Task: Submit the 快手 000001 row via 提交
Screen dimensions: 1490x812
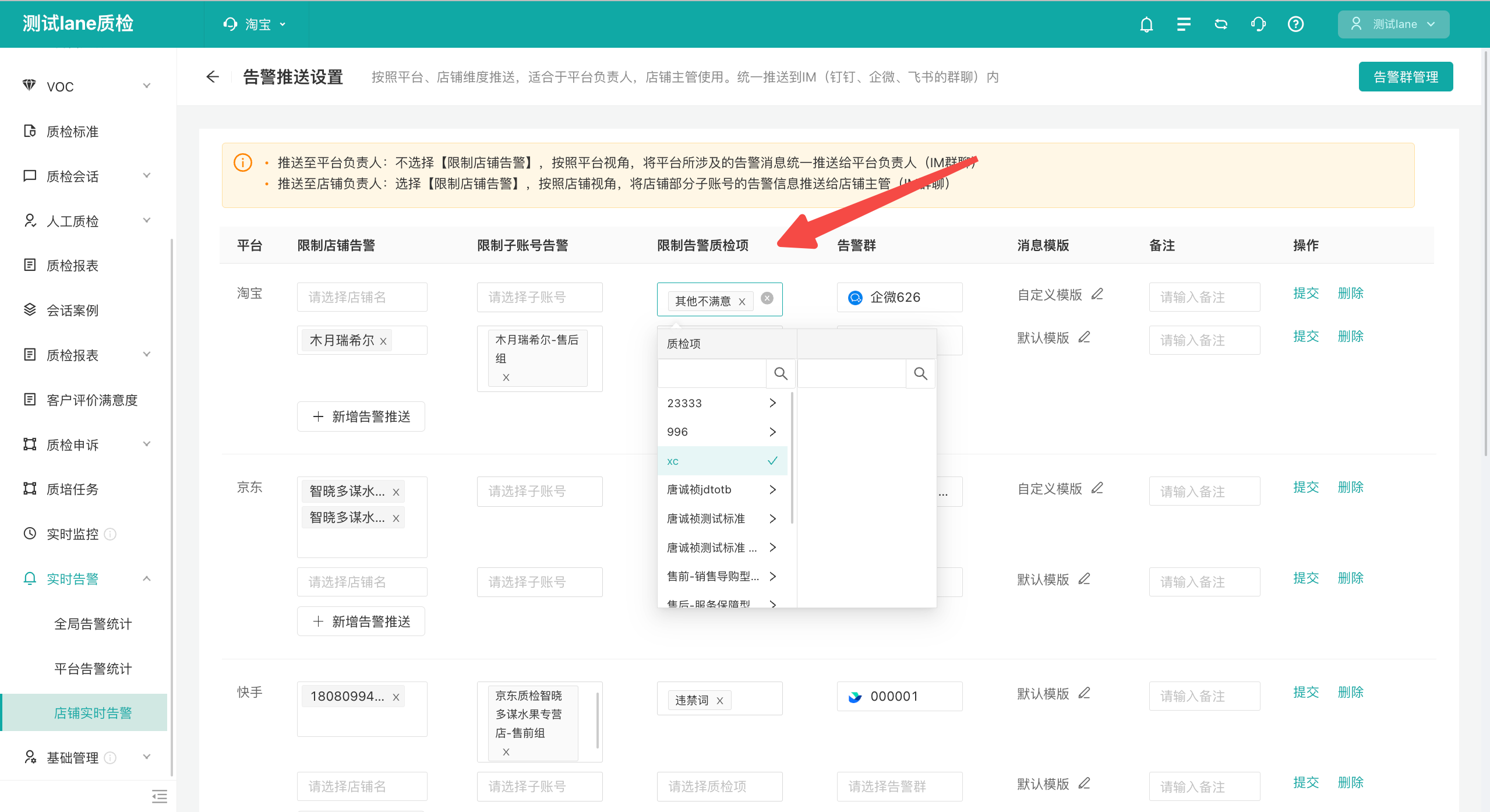Action: (x=1306, y=692)
